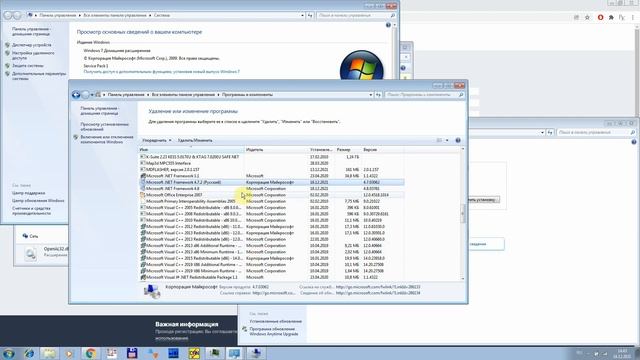Open the Упорядочить dropdown menu

(156, 140)
